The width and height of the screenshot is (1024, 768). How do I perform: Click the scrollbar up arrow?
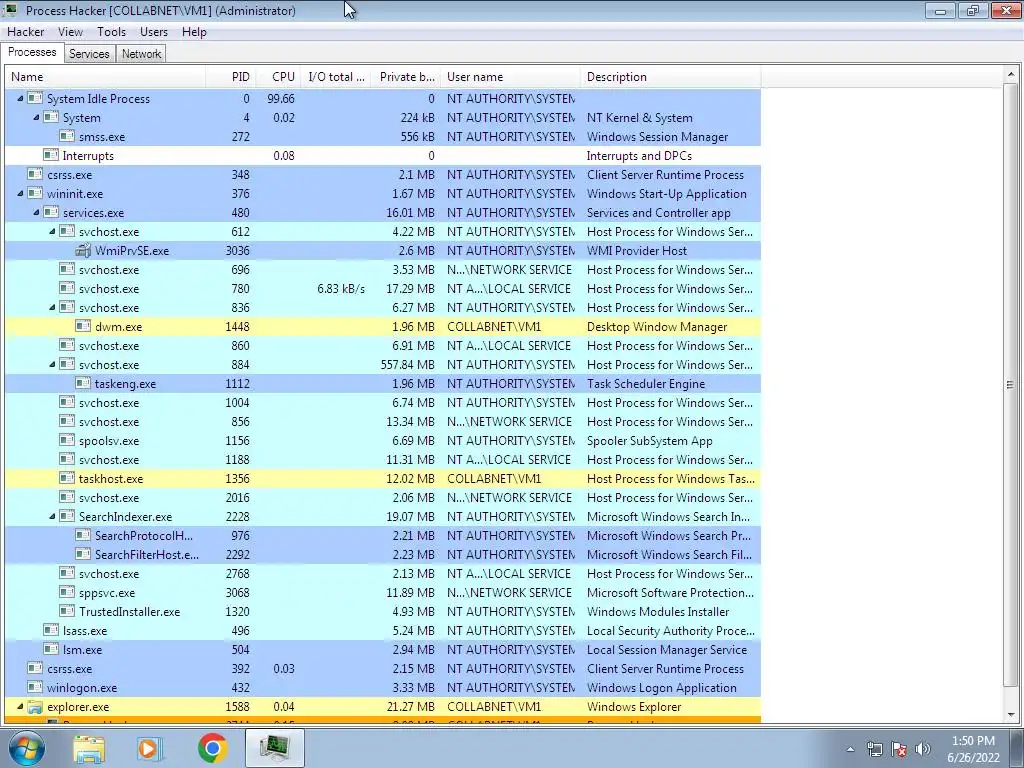click(x=1011, y=75)
